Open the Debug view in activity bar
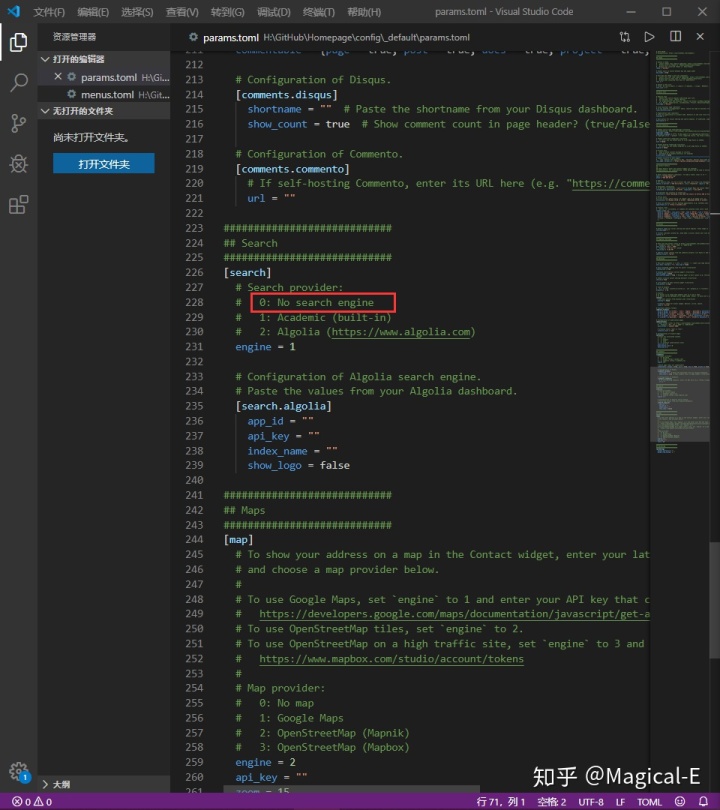 pos(19,164)
